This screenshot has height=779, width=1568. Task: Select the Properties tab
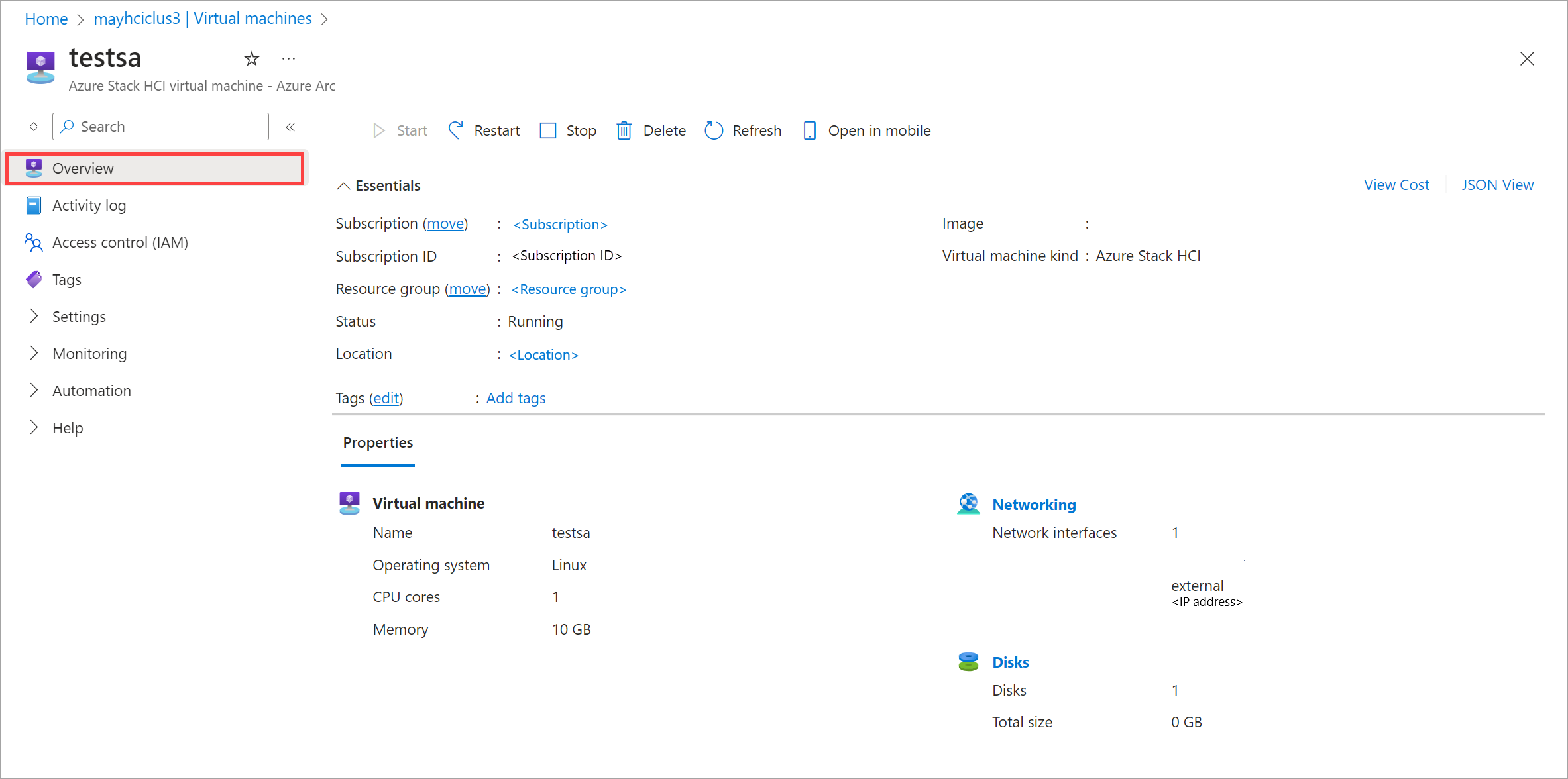tap(378, 442)
